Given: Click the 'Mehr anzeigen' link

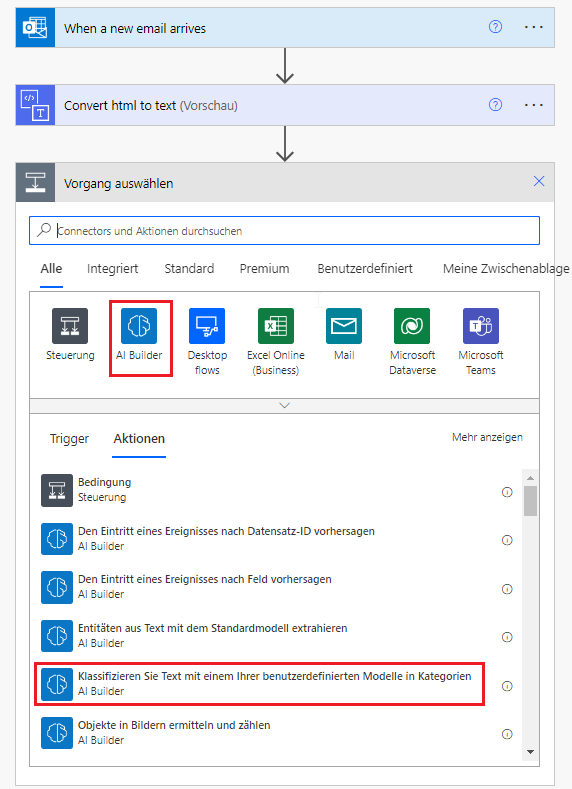Looking at the screenshot, I should [487, 437].
